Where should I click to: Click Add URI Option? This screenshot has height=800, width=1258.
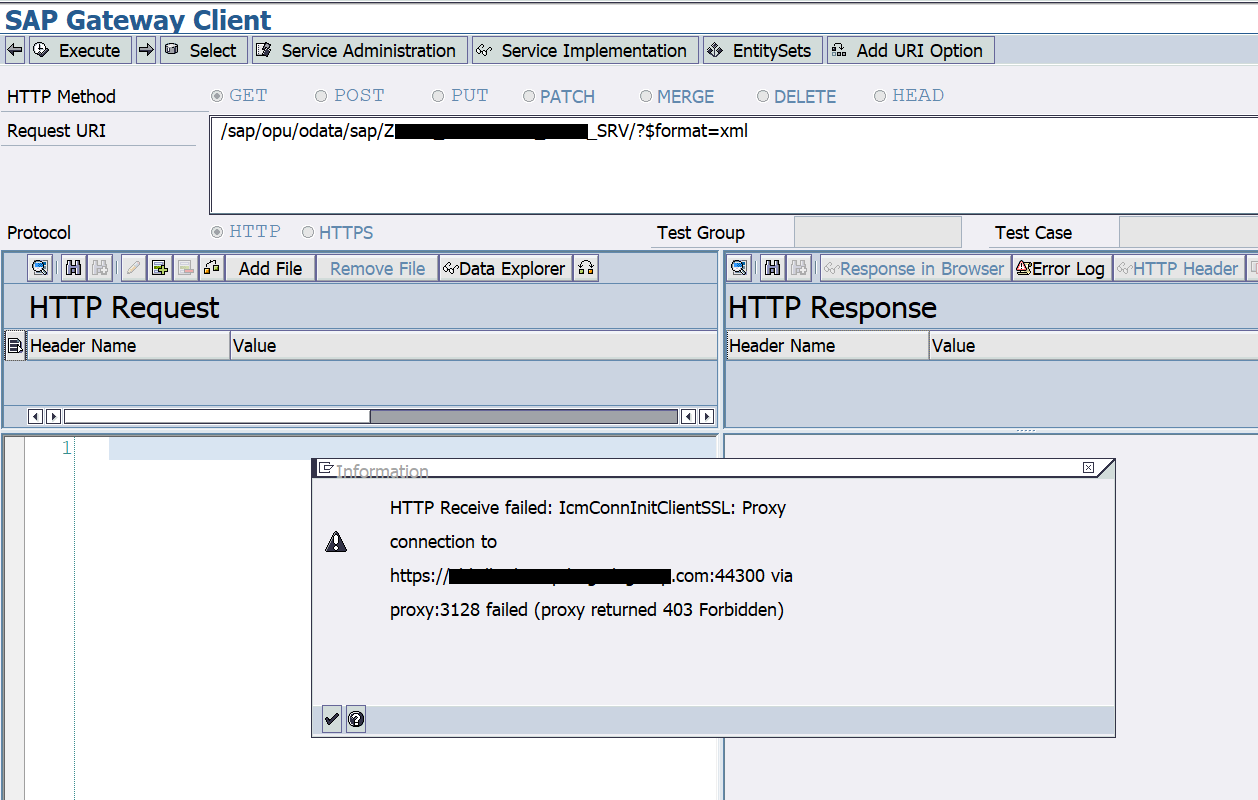point(910,50)
